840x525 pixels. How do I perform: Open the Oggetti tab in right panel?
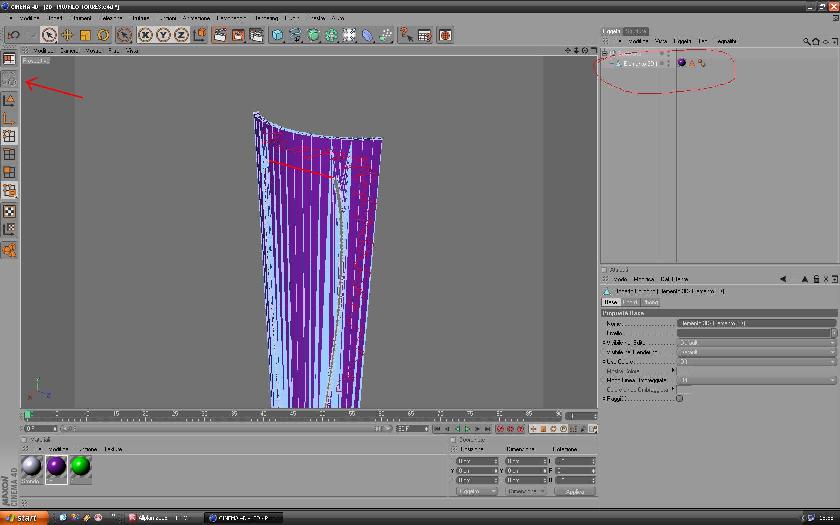[x=611, y=31]
